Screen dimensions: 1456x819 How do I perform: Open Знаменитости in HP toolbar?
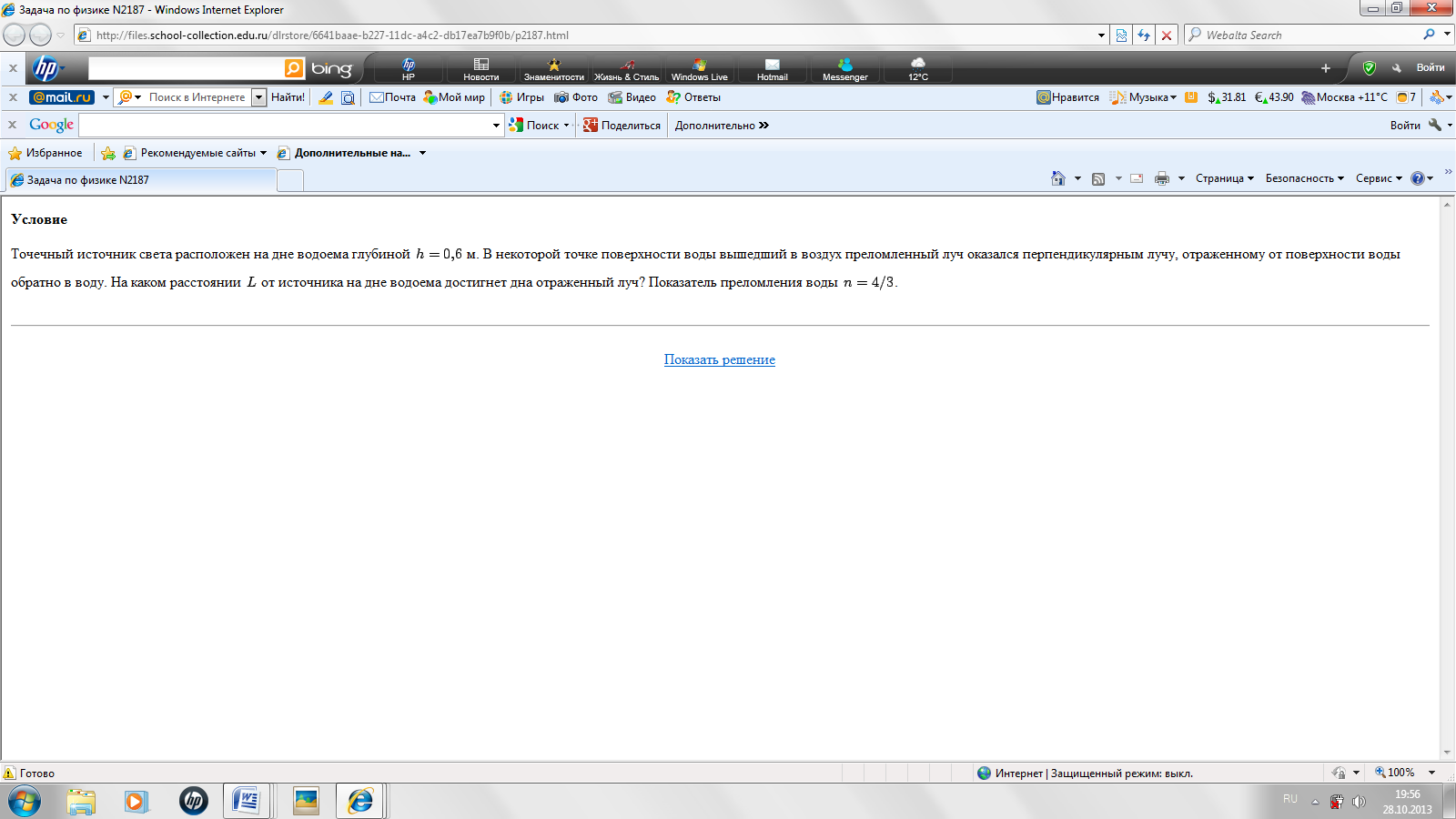[553, 68]
